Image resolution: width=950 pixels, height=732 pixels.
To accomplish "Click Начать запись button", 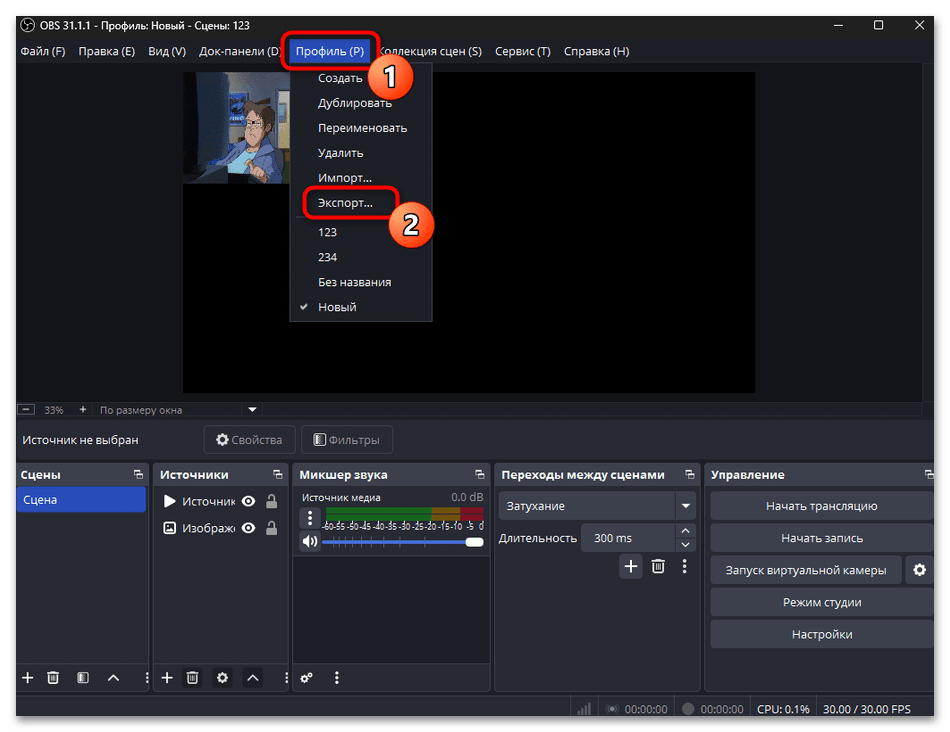I will point(821,538).
